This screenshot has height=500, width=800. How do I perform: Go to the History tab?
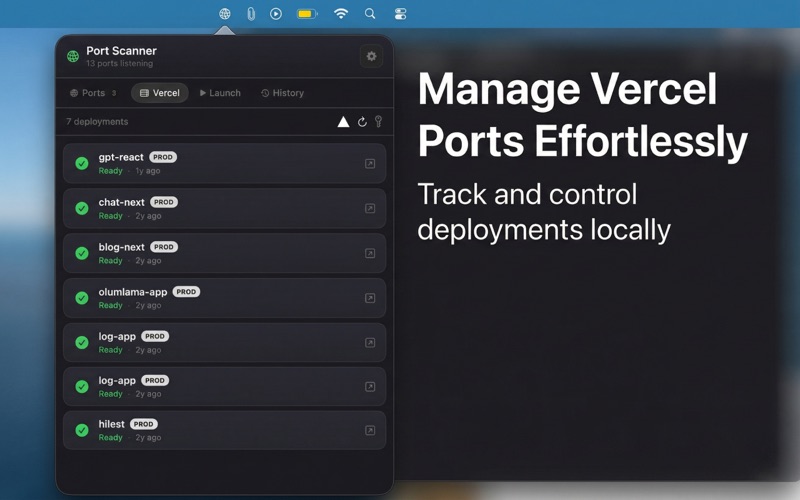tap(282, 93)
